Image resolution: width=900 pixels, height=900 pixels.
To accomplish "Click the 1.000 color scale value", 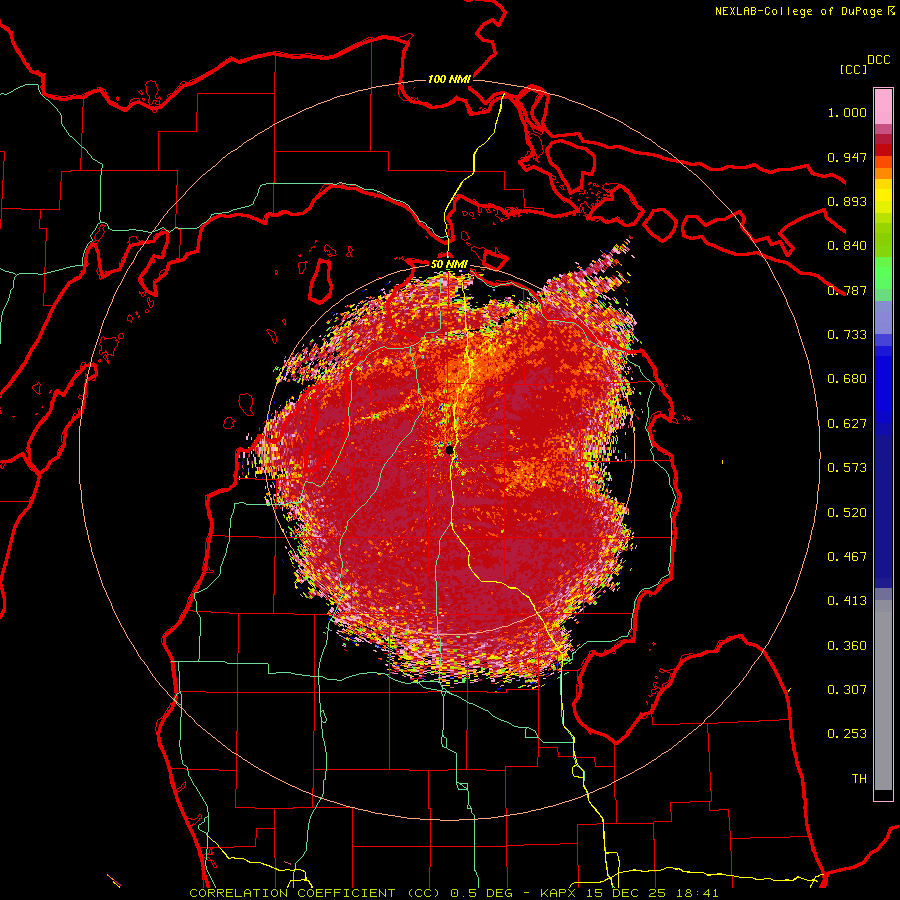I will [x=847, y=112].
